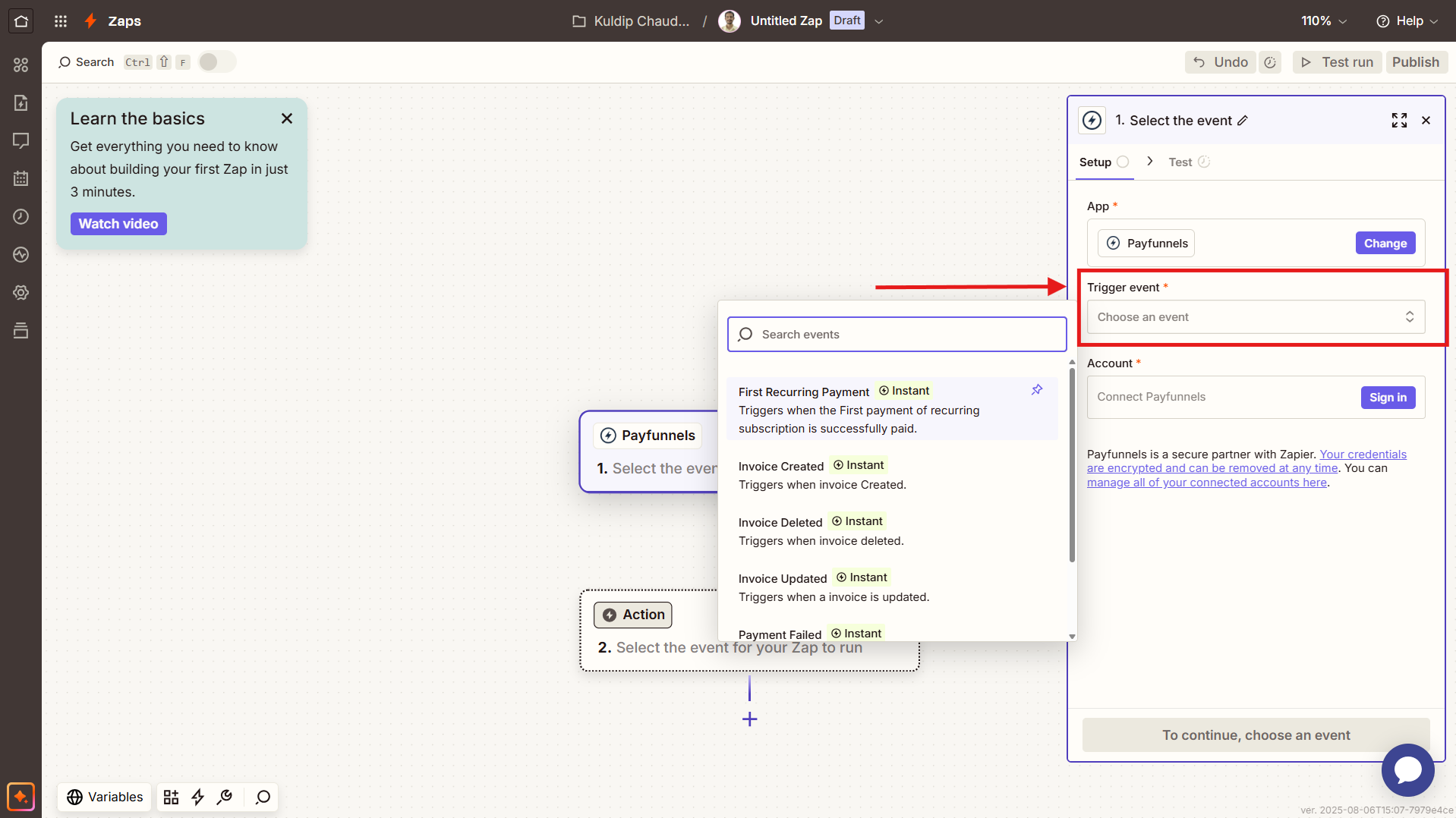Click the Watch video button
1456x818 pixels.
(x=118, y=224)
